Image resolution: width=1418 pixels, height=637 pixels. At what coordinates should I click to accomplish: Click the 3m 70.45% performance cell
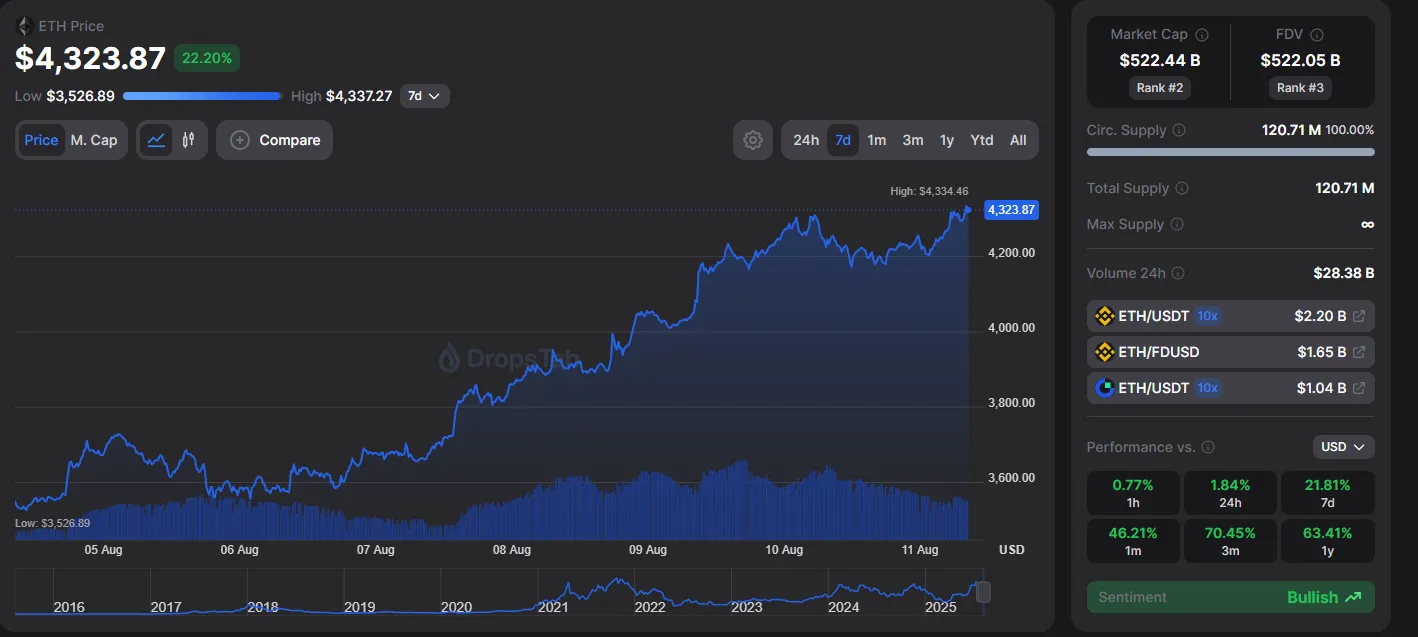tap(1230, 541)
